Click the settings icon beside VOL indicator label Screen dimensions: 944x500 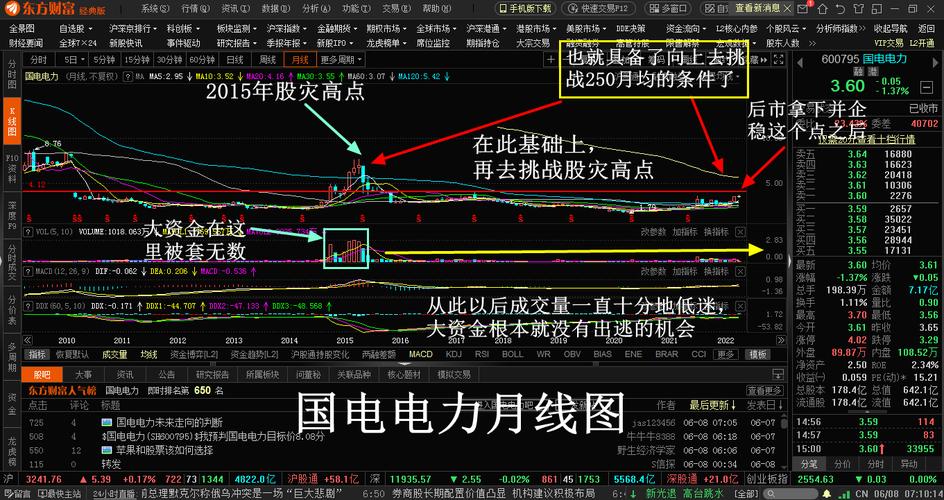[28, 229]
